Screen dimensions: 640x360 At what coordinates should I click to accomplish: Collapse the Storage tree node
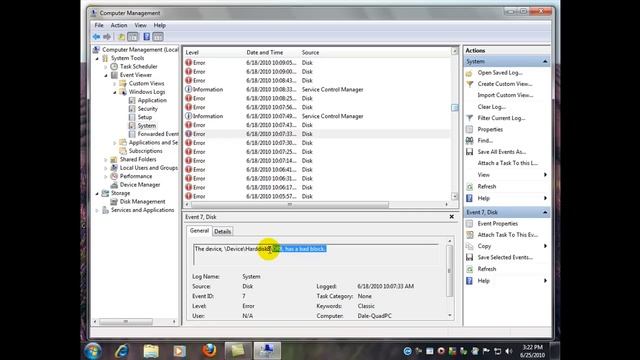pos(97,193)
